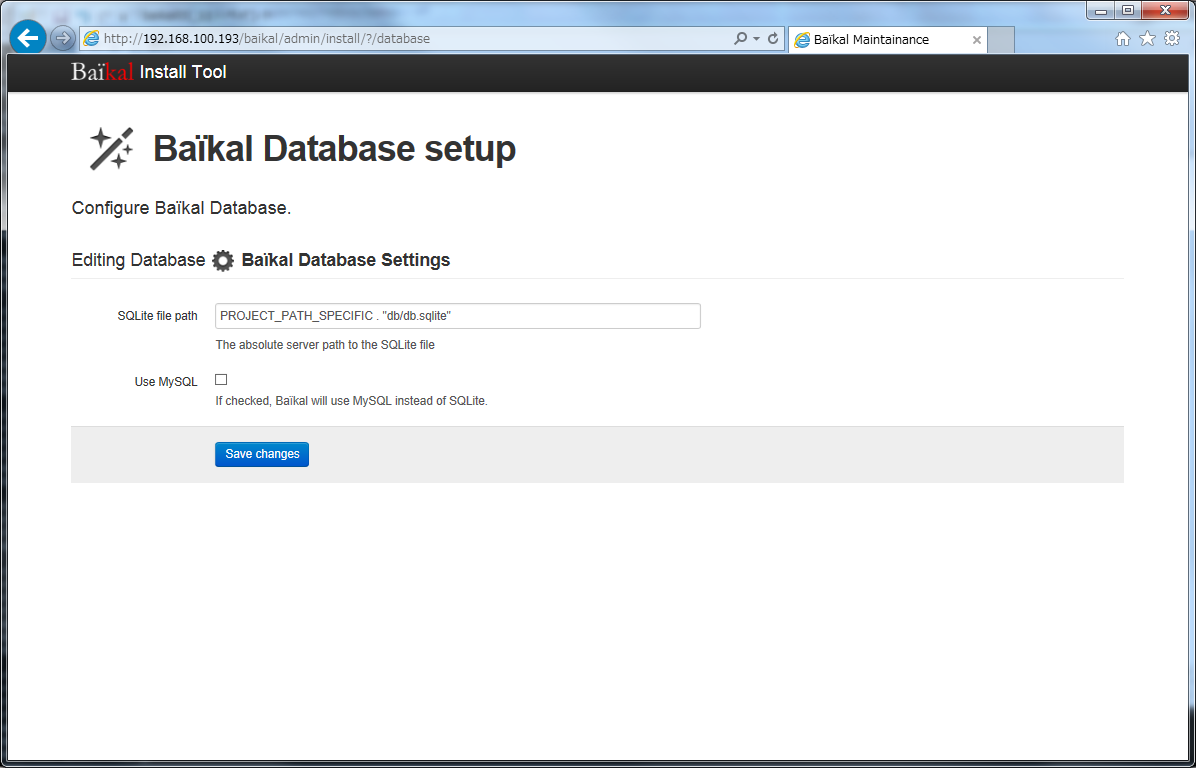Click the browser Forward arrow button
The image size is (1196, 768).
[x=62, y=39]
